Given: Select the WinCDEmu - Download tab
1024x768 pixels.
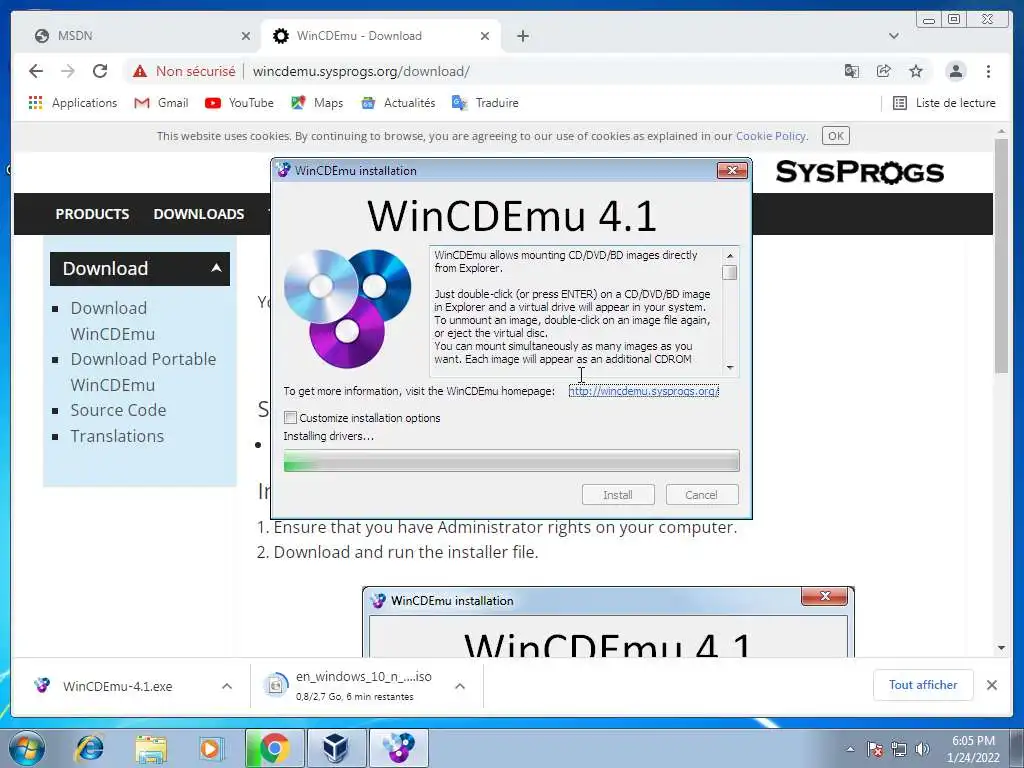Looking at the screenshot, I should coord(381,36).
